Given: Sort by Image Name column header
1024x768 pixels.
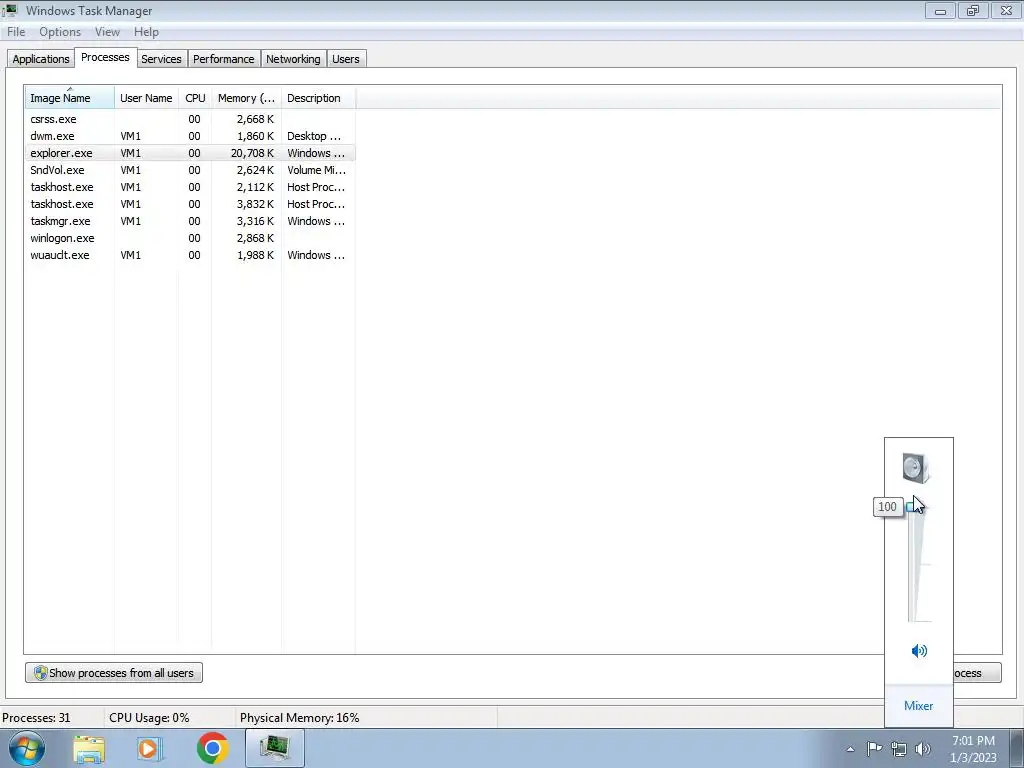Looking at the screenshot, I should (70, 98).
